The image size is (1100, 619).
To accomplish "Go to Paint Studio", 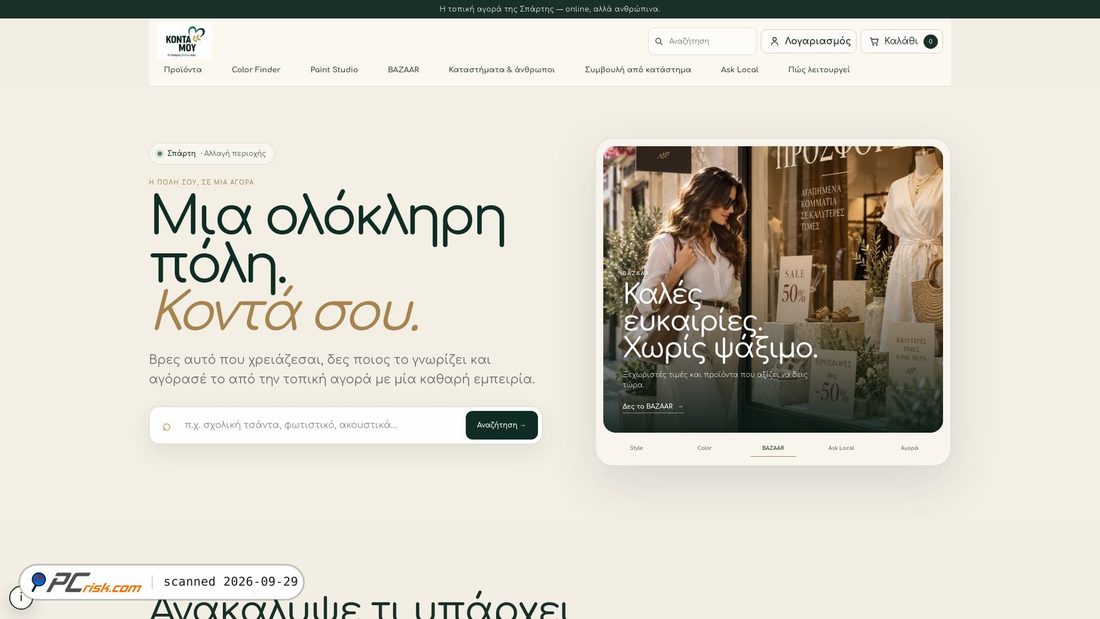I will pos(334,69).
